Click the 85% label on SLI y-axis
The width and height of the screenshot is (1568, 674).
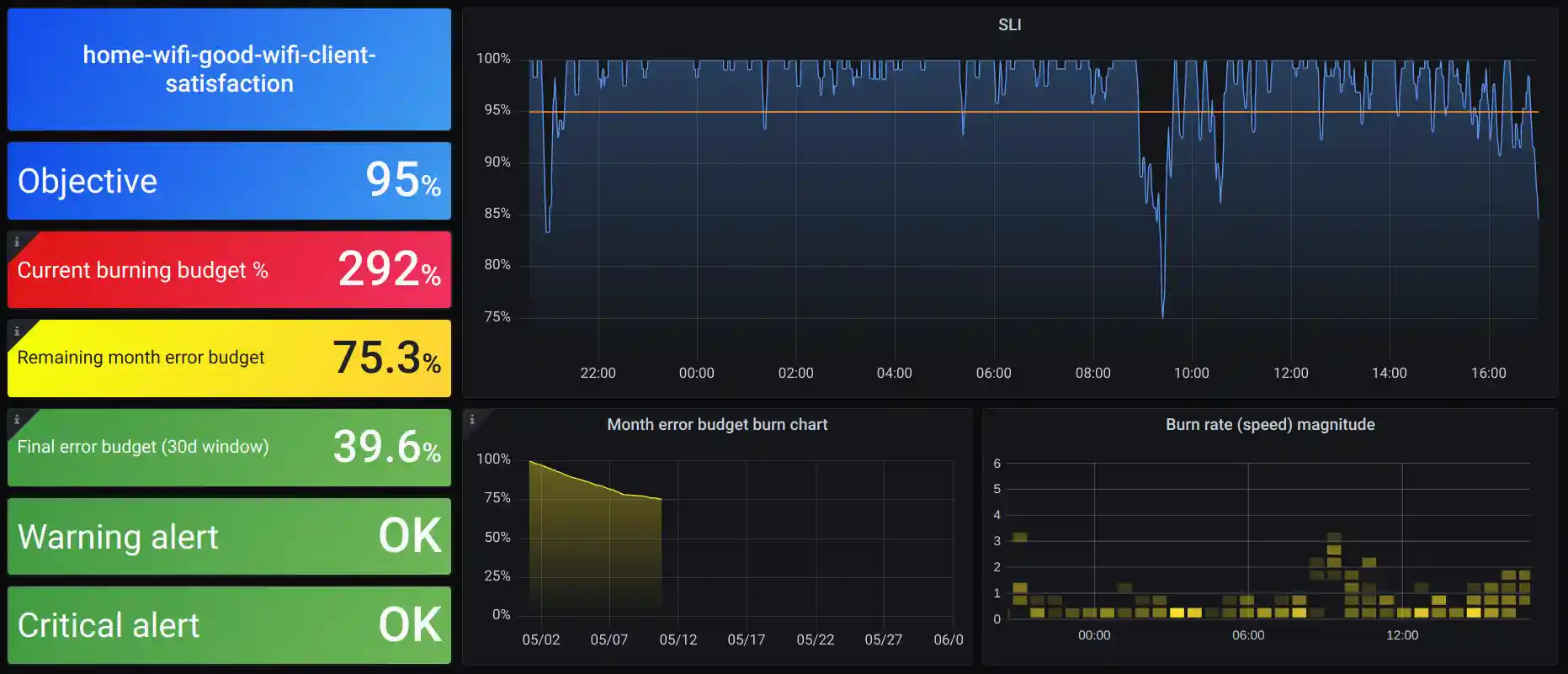[x=497, y=214]
